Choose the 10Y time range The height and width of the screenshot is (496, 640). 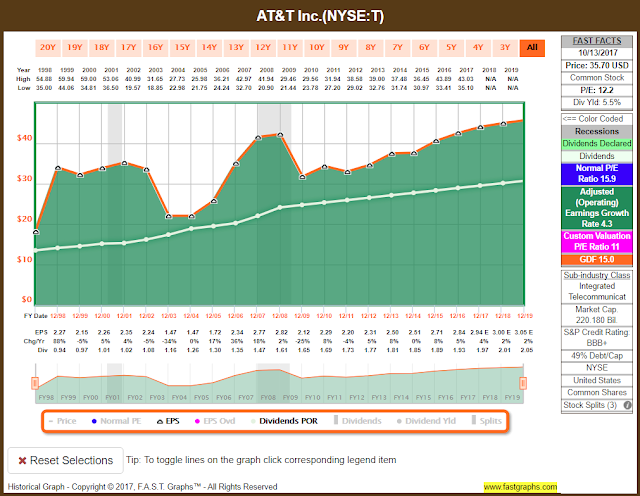tap(317, 47)
